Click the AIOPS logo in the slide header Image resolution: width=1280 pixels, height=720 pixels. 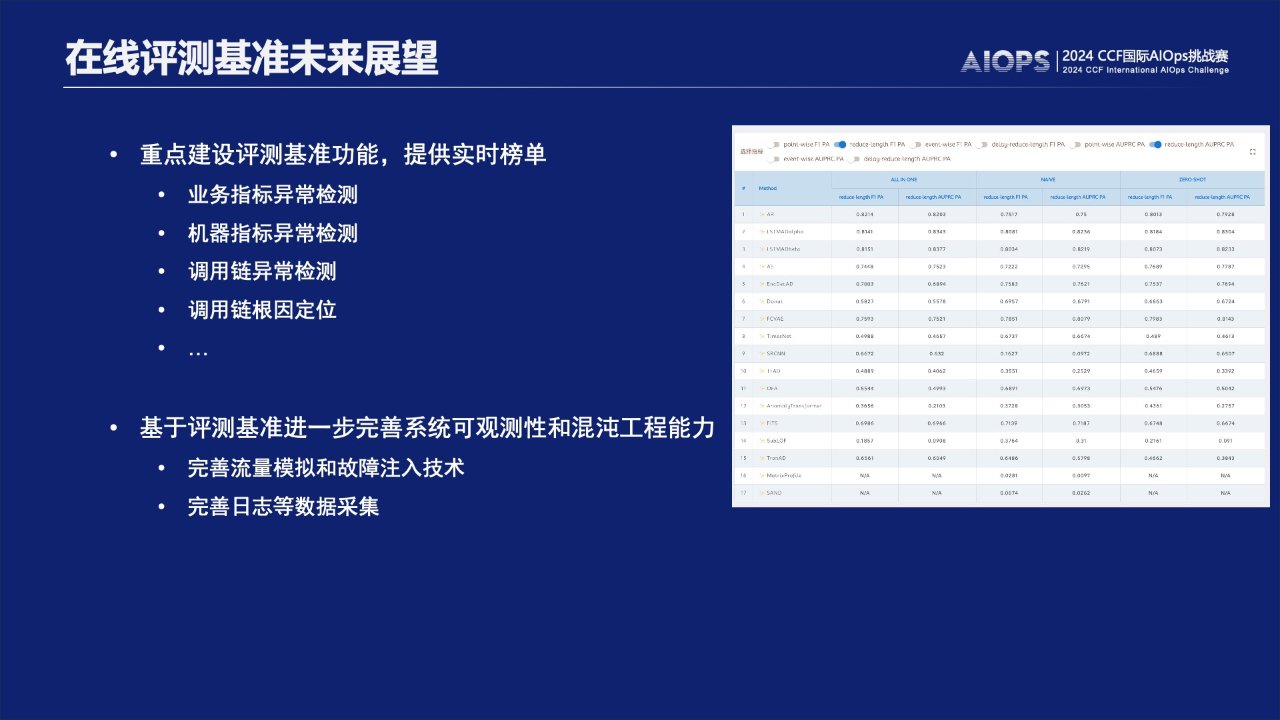point(1005,61)
